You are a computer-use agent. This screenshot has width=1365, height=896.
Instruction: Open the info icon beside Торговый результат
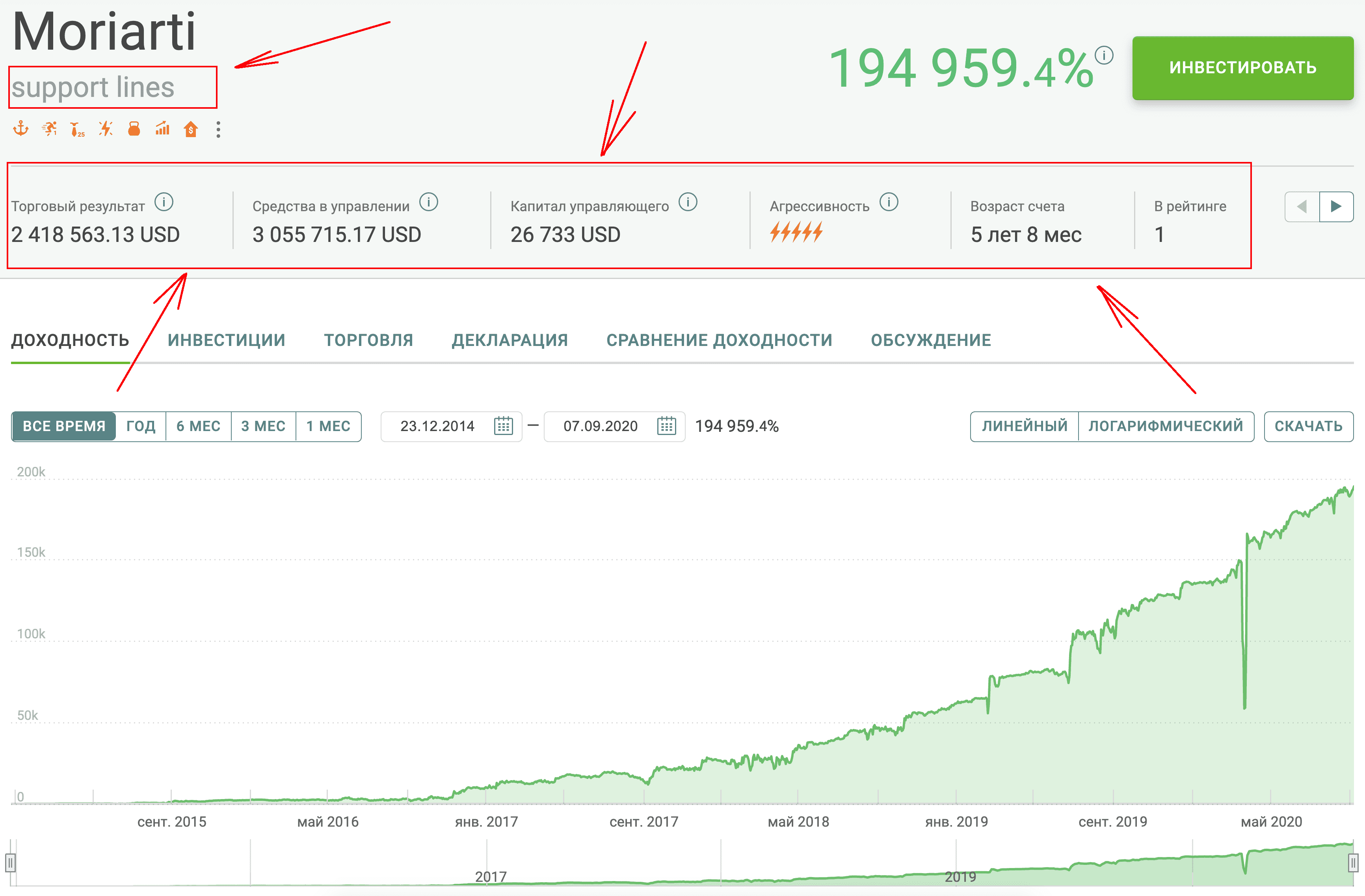(x=164, y=202)
